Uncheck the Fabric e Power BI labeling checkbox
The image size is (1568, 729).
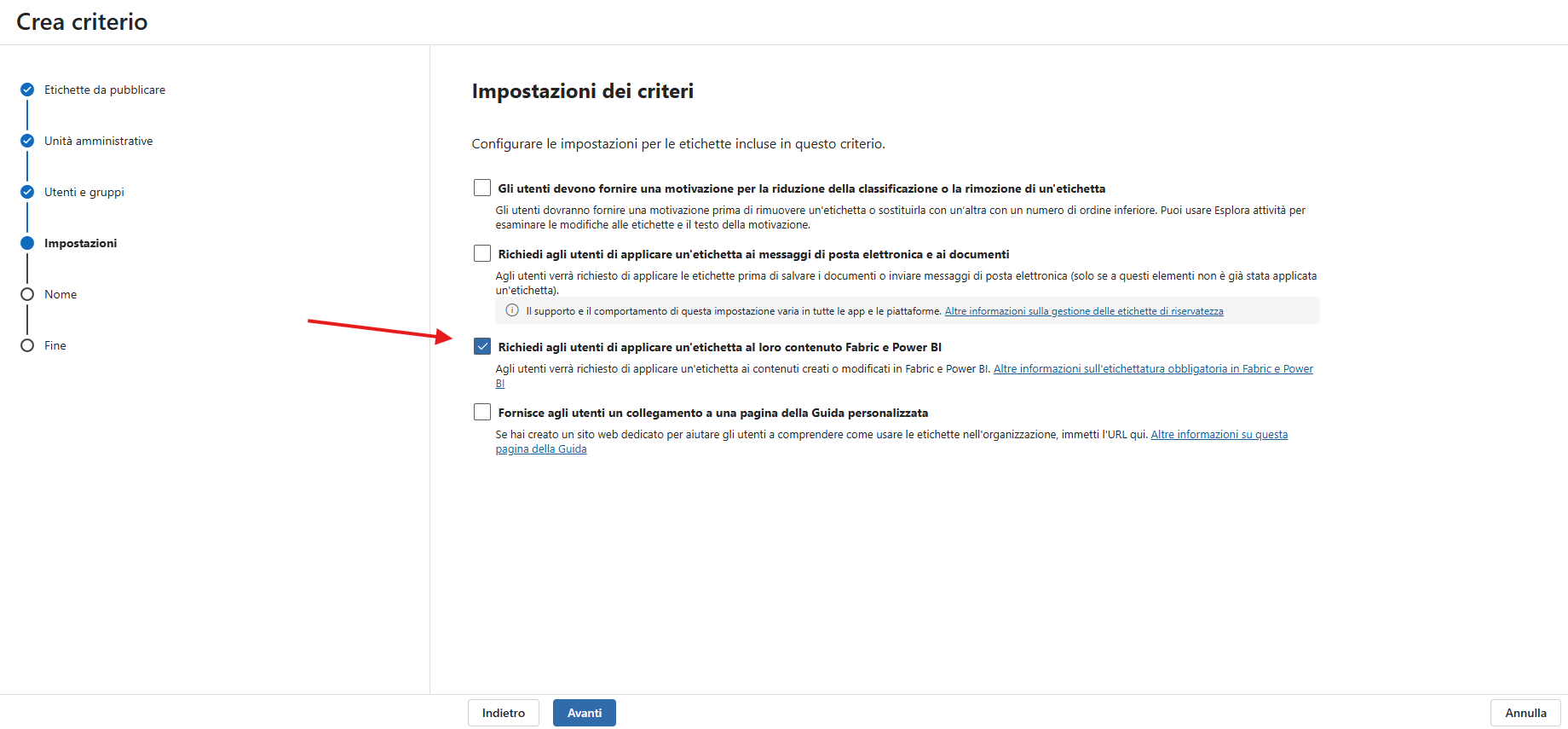point(482,346)
